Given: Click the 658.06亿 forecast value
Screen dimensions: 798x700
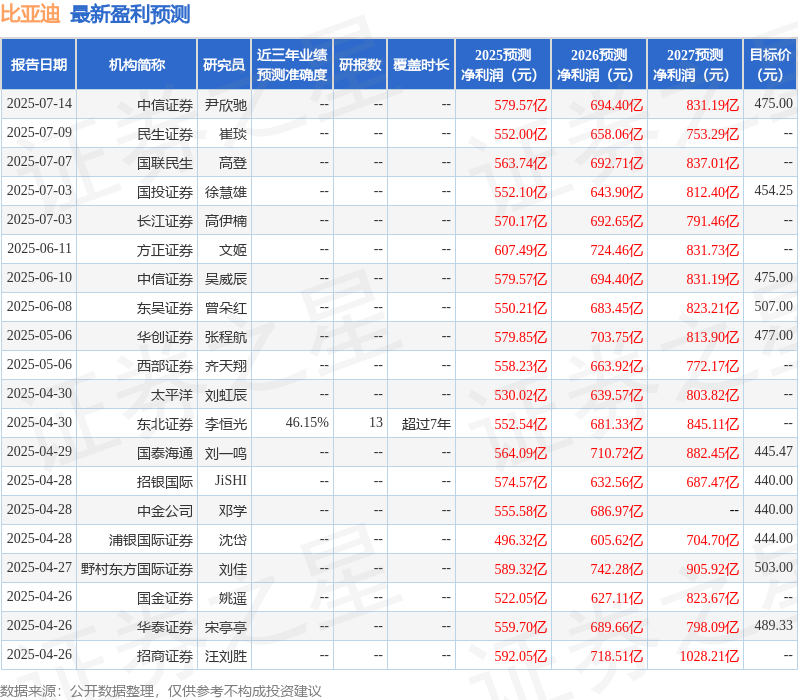Looking at the screenshot, I should click(x=617, y=134).
